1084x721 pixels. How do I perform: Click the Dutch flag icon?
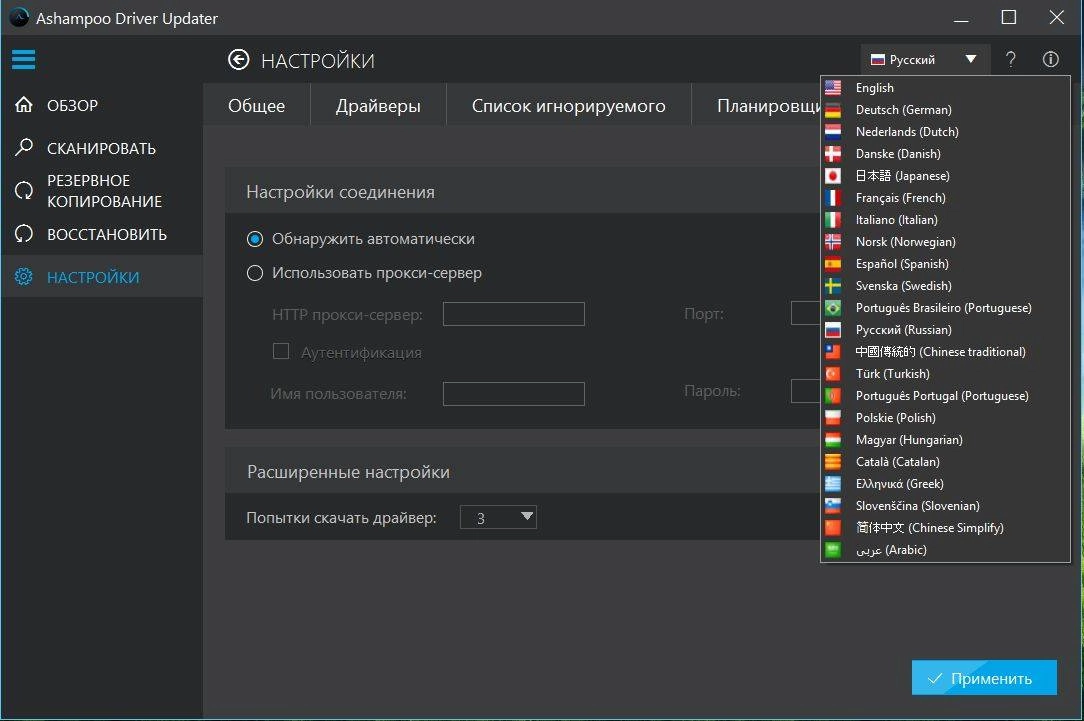[x=833, y=132]
